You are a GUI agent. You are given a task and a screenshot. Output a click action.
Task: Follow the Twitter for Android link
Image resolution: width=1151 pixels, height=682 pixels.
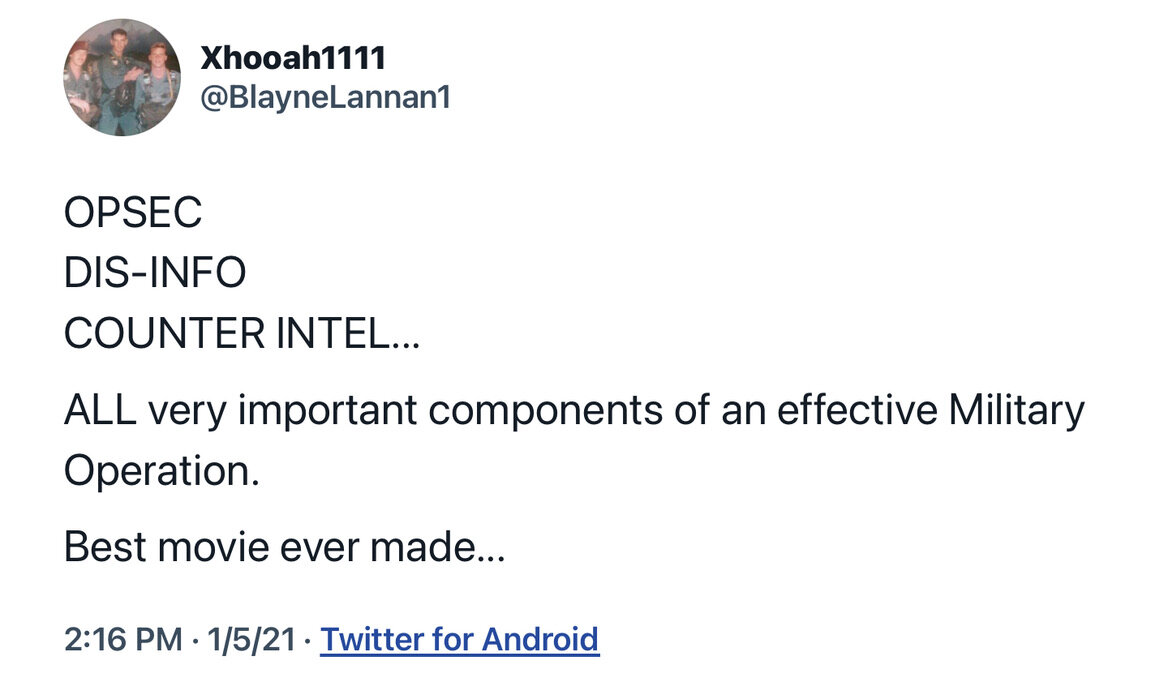(x=460, y=639)
